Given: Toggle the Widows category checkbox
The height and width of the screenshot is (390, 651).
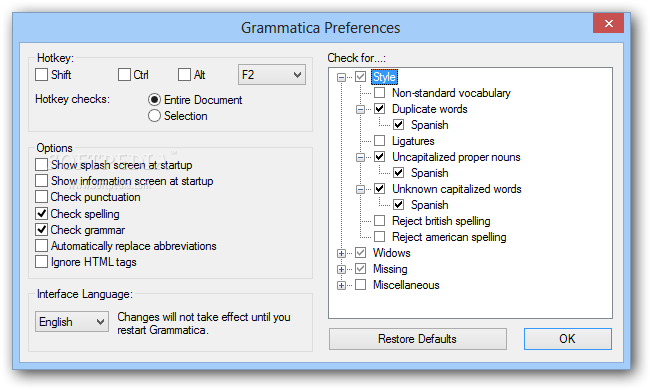Looking at the screenshot, I should [x=360, y=253].
